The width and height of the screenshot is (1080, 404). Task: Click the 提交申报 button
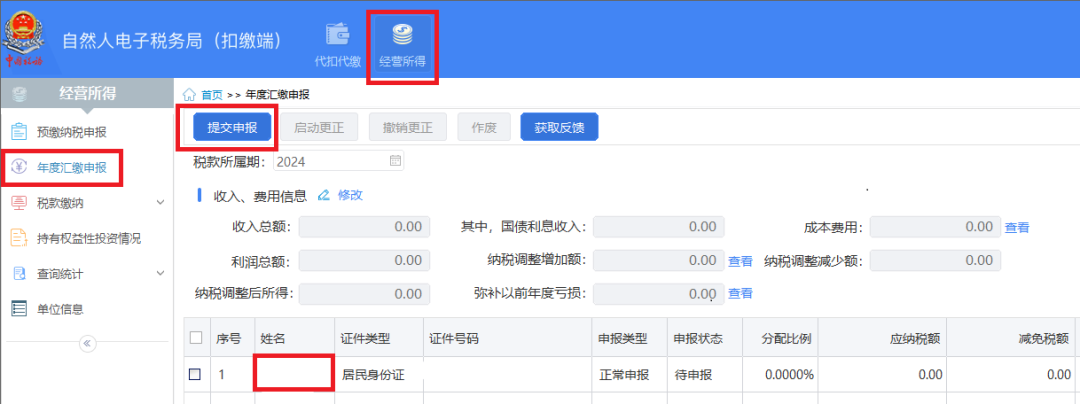pos(232,127)
